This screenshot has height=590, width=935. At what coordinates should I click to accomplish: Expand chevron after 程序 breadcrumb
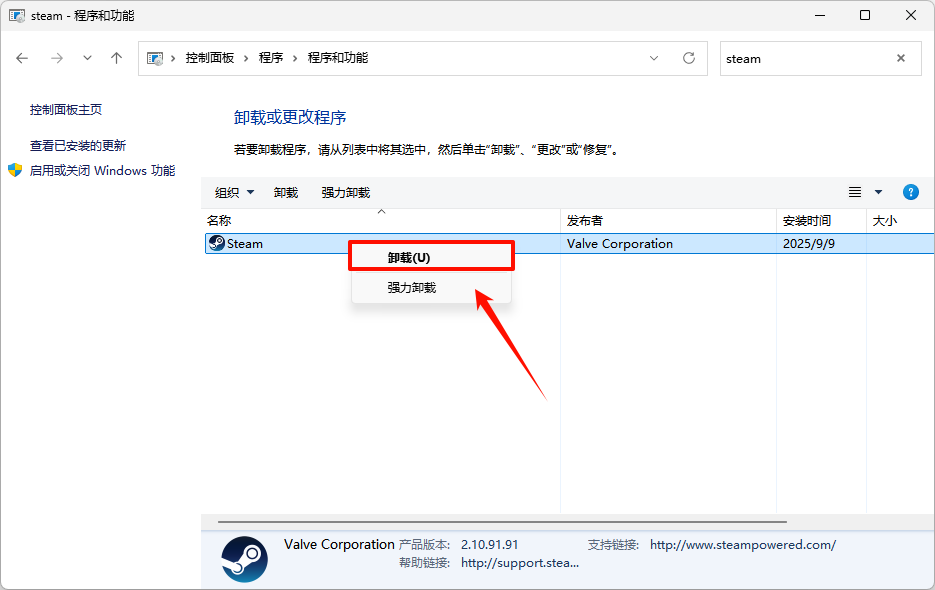coord(295,58)
